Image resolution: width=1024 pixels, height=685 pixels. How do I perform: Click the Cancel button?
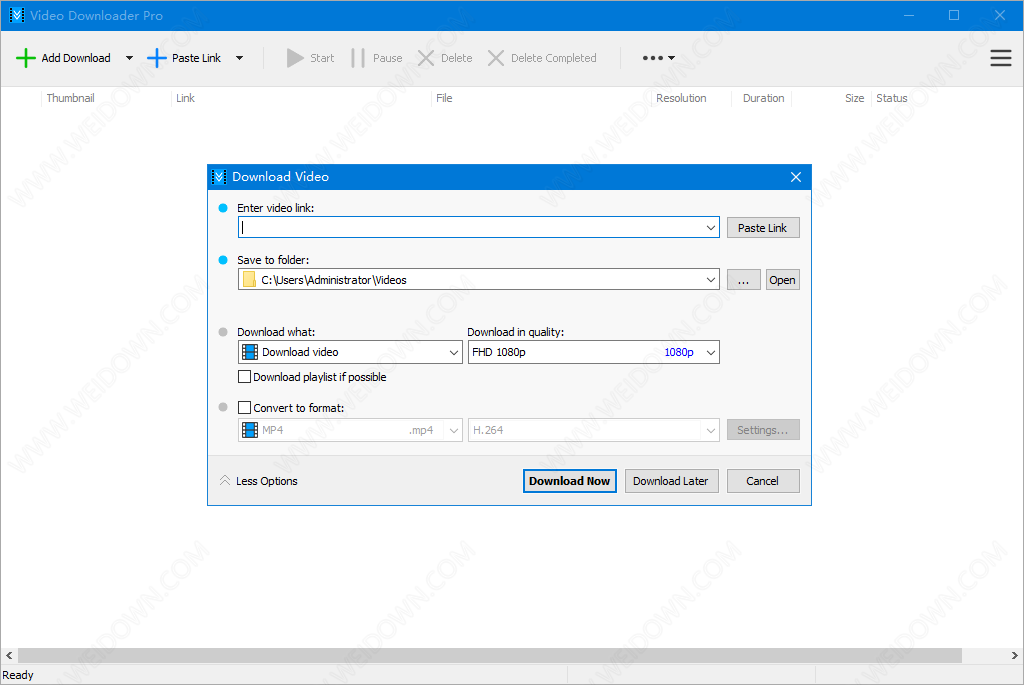tap(763, 481)
